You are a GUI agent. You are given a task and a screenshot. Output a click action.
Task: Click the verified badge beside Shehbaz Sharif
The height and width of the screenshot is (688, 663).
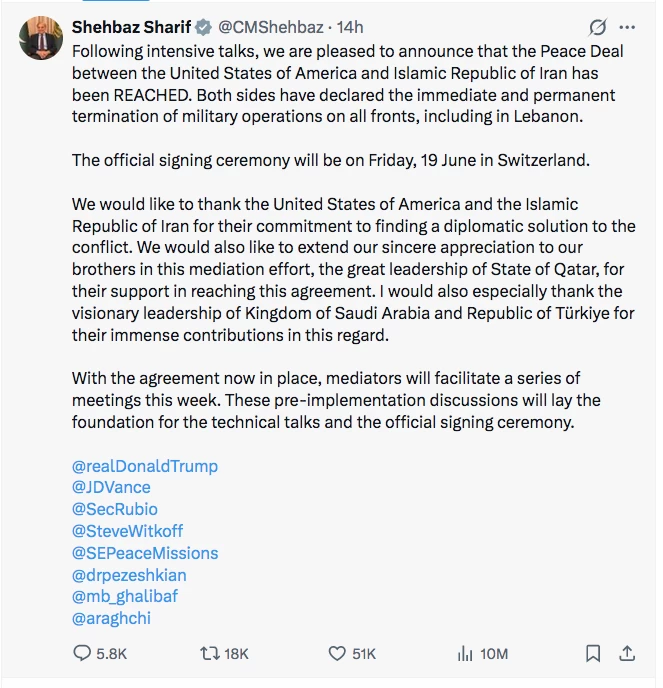(203, 27)
